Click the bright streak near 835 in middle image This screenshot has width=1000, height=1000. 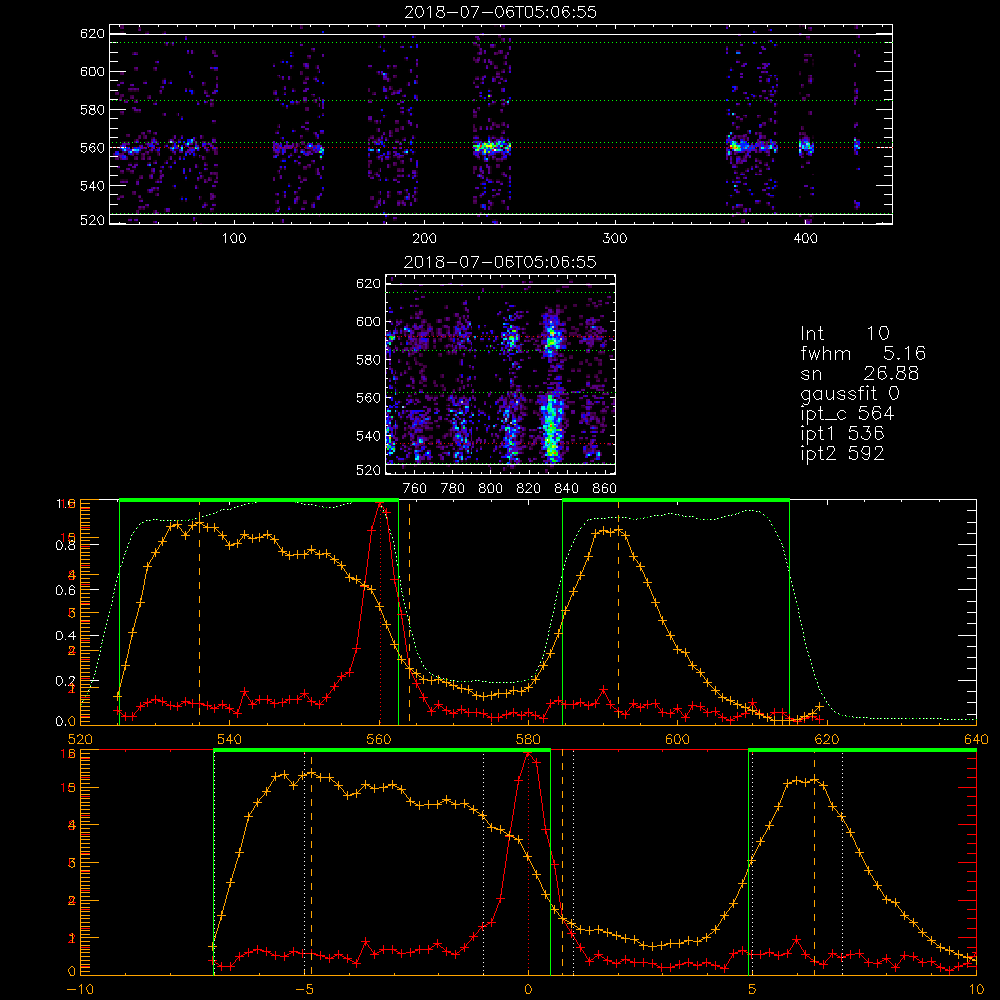[551, 427]
